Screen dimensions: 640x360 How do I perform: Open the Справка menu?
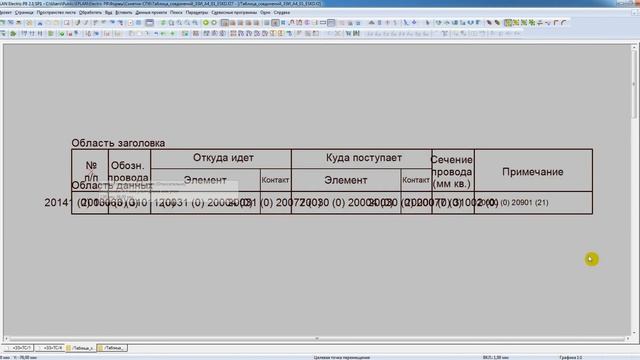pyautogui.click(x=282, y=13)
